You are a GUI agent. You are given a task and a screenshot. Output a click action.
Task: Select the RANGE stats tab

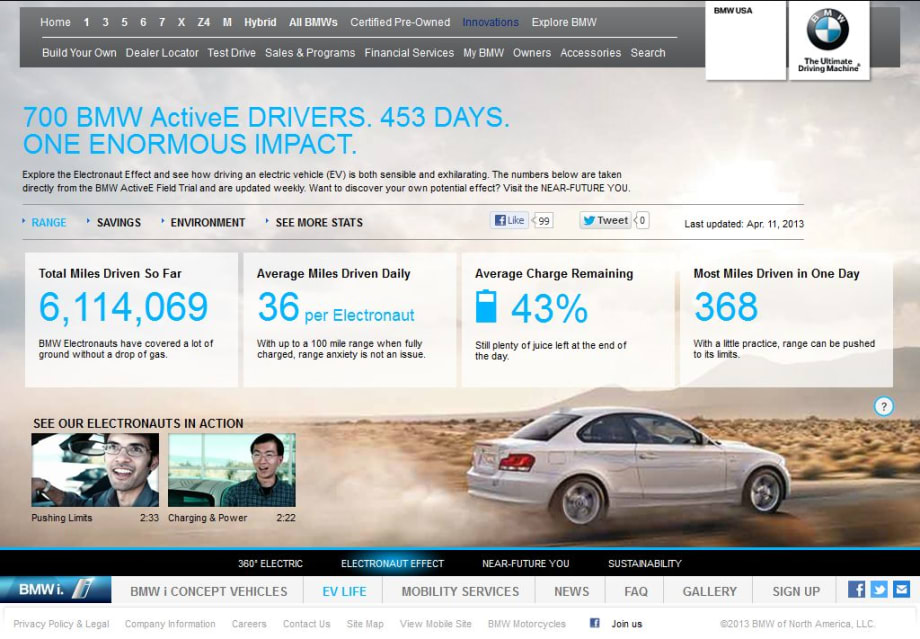(x=49, y=222)
